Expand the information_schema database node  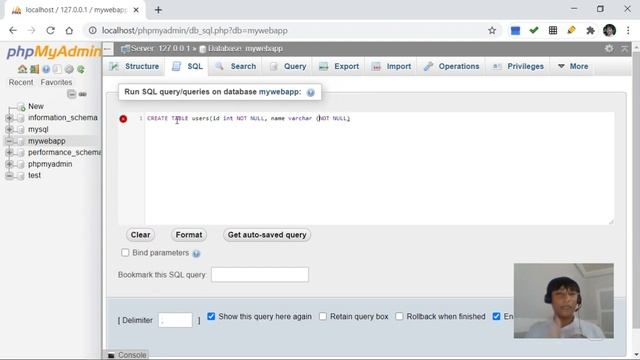[x=9, y=118]
